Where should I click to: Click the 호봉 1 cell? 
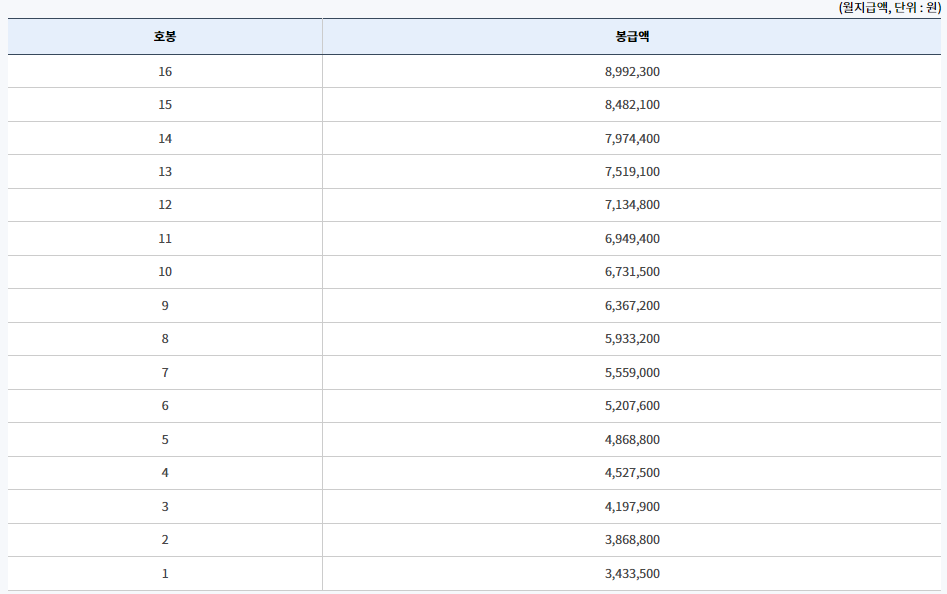click(x=165, y=573)
